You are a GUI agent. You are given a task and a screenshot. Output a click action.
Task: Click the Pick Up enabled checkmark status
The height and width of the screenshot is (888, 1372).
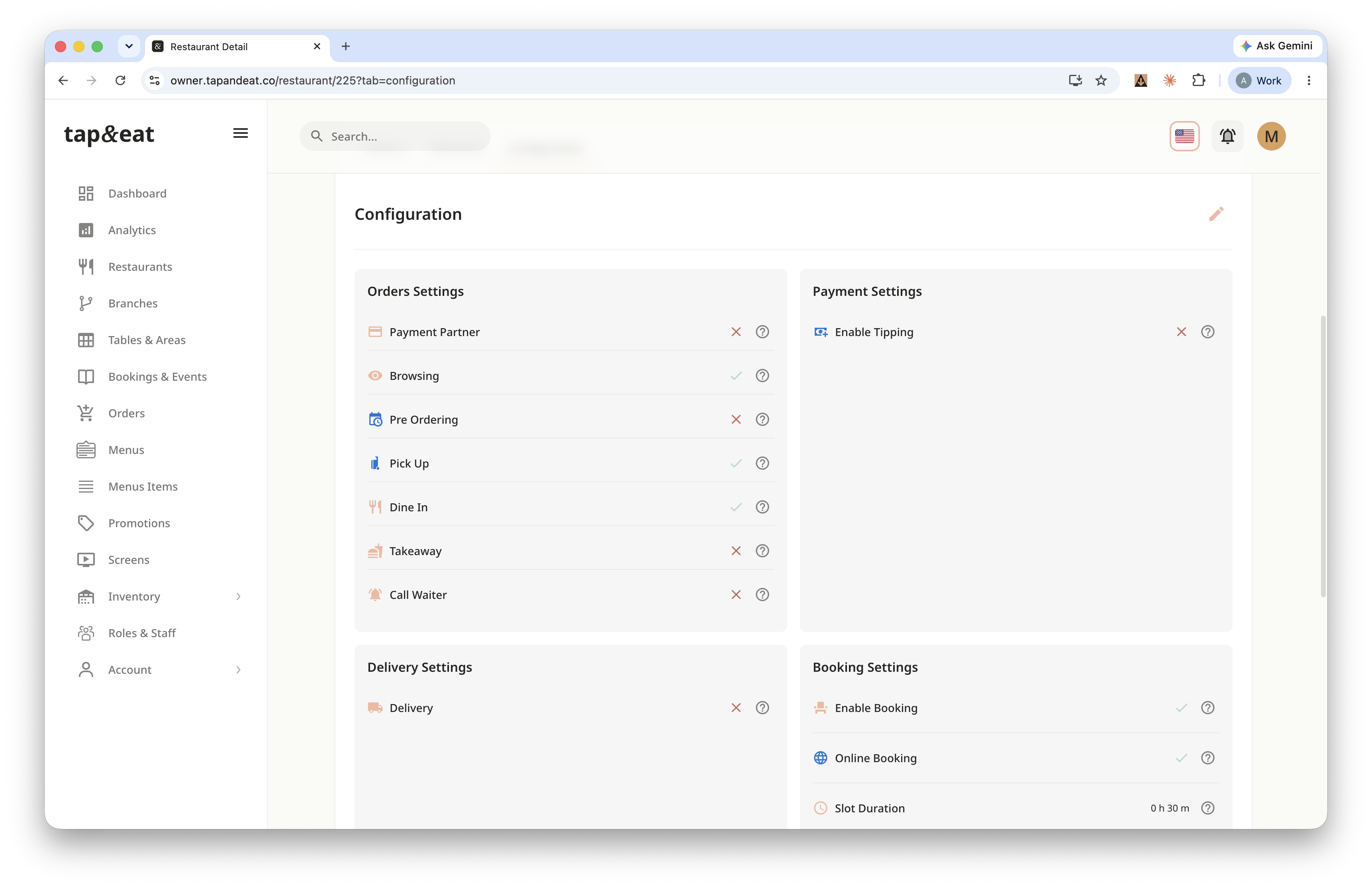(x=736, y=463)
